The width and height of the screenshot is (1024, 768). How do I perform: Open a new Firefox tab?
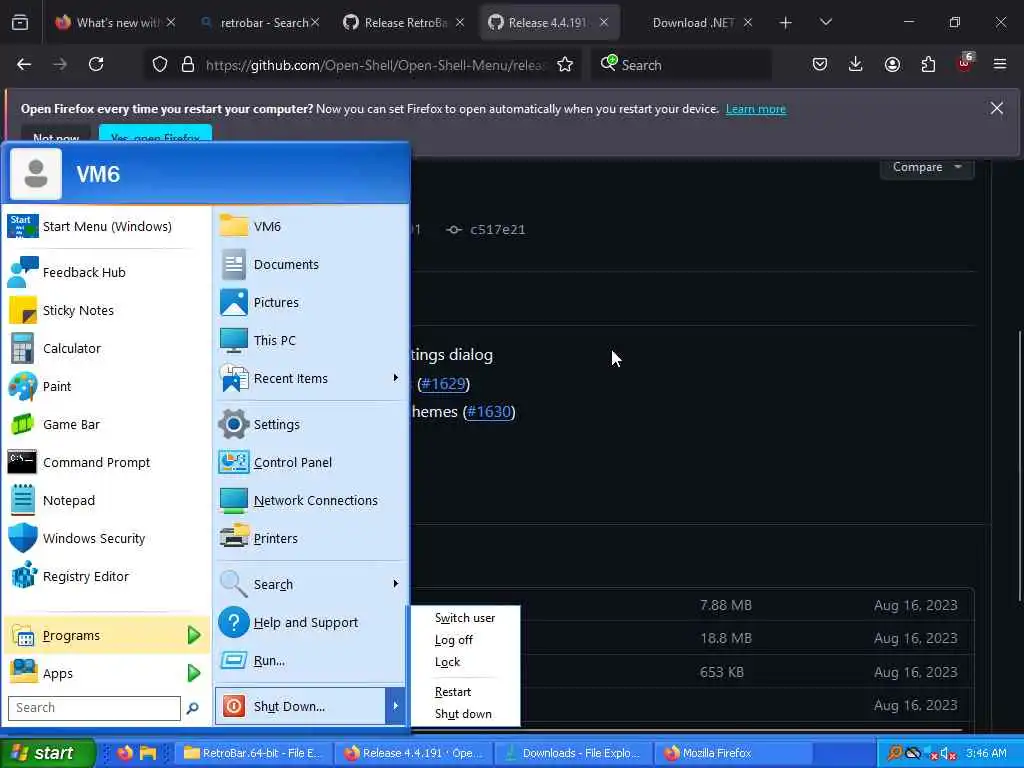point(786,23)
